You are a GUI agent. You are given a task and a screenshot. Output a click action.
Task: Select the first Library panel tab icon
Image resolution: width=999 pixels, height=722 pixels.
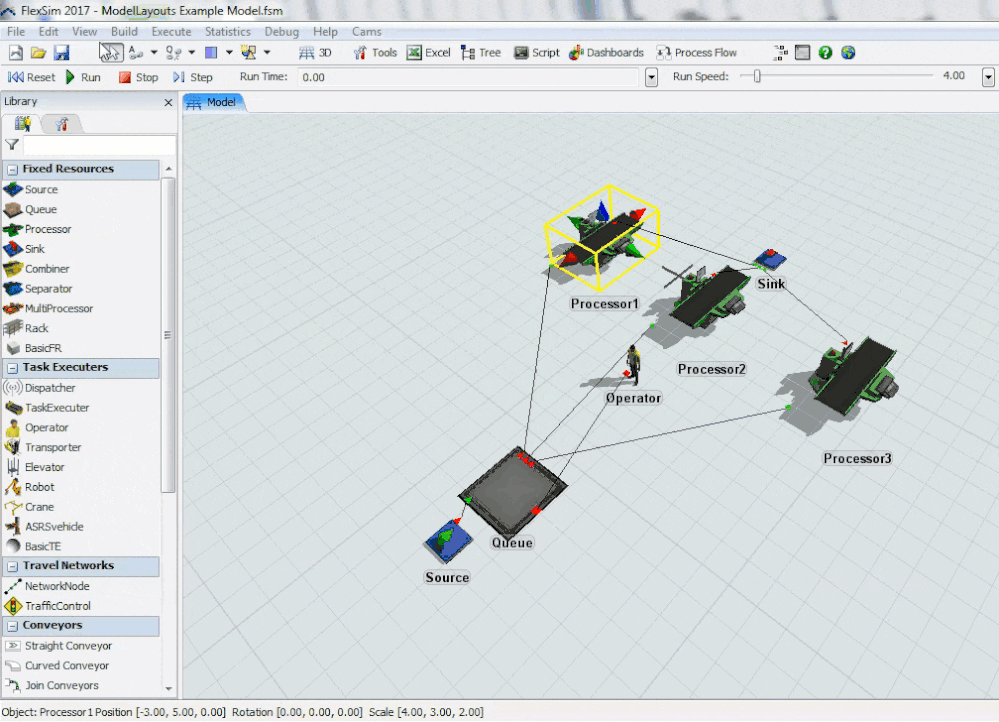(22, 124)
